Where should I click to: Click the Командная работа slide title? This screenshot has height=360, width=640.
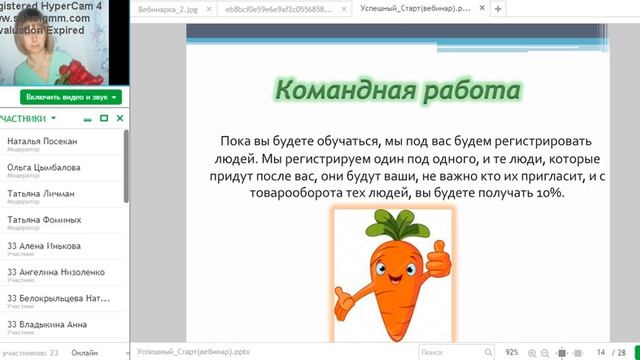point(398,90)
